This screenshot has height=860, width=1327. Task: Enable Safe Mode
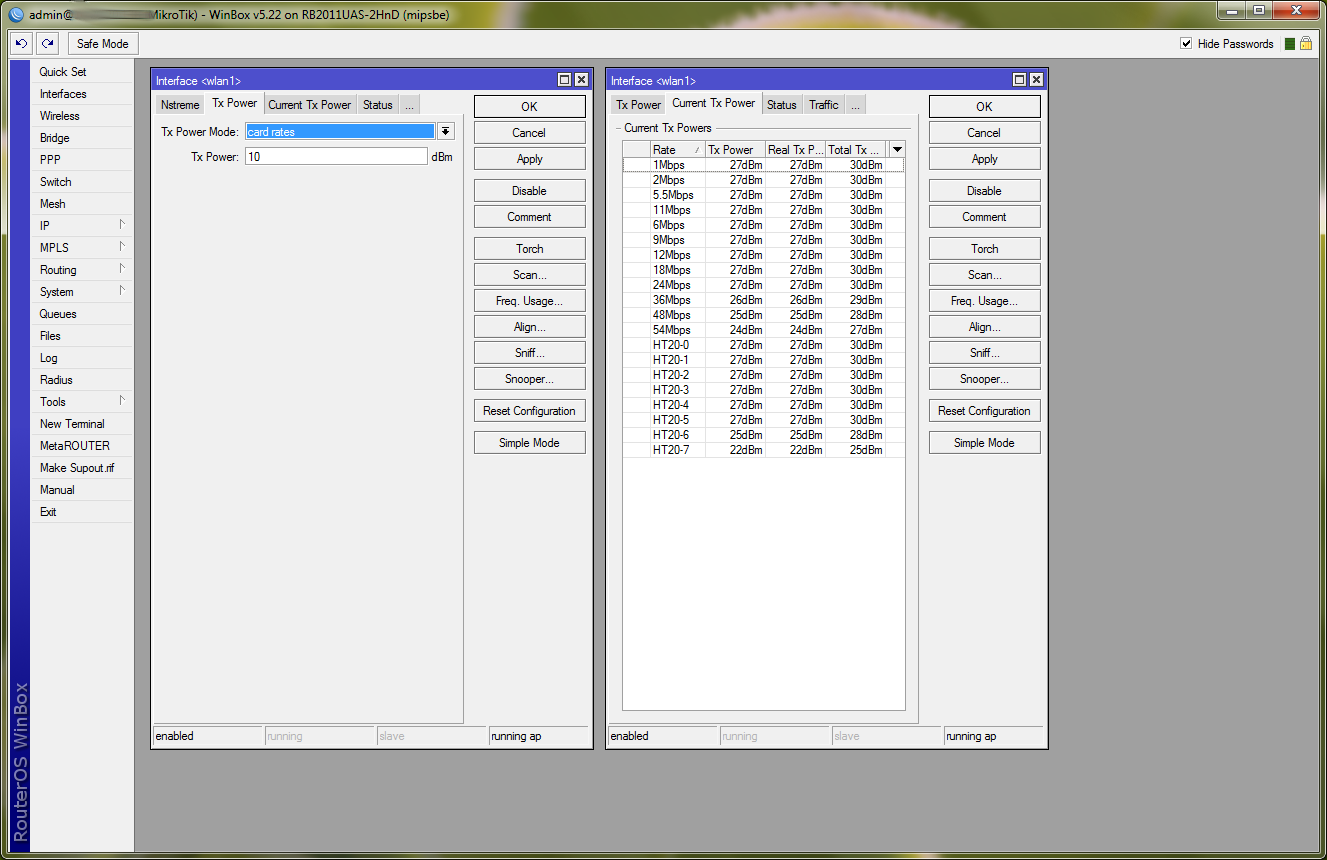point(103,44)
